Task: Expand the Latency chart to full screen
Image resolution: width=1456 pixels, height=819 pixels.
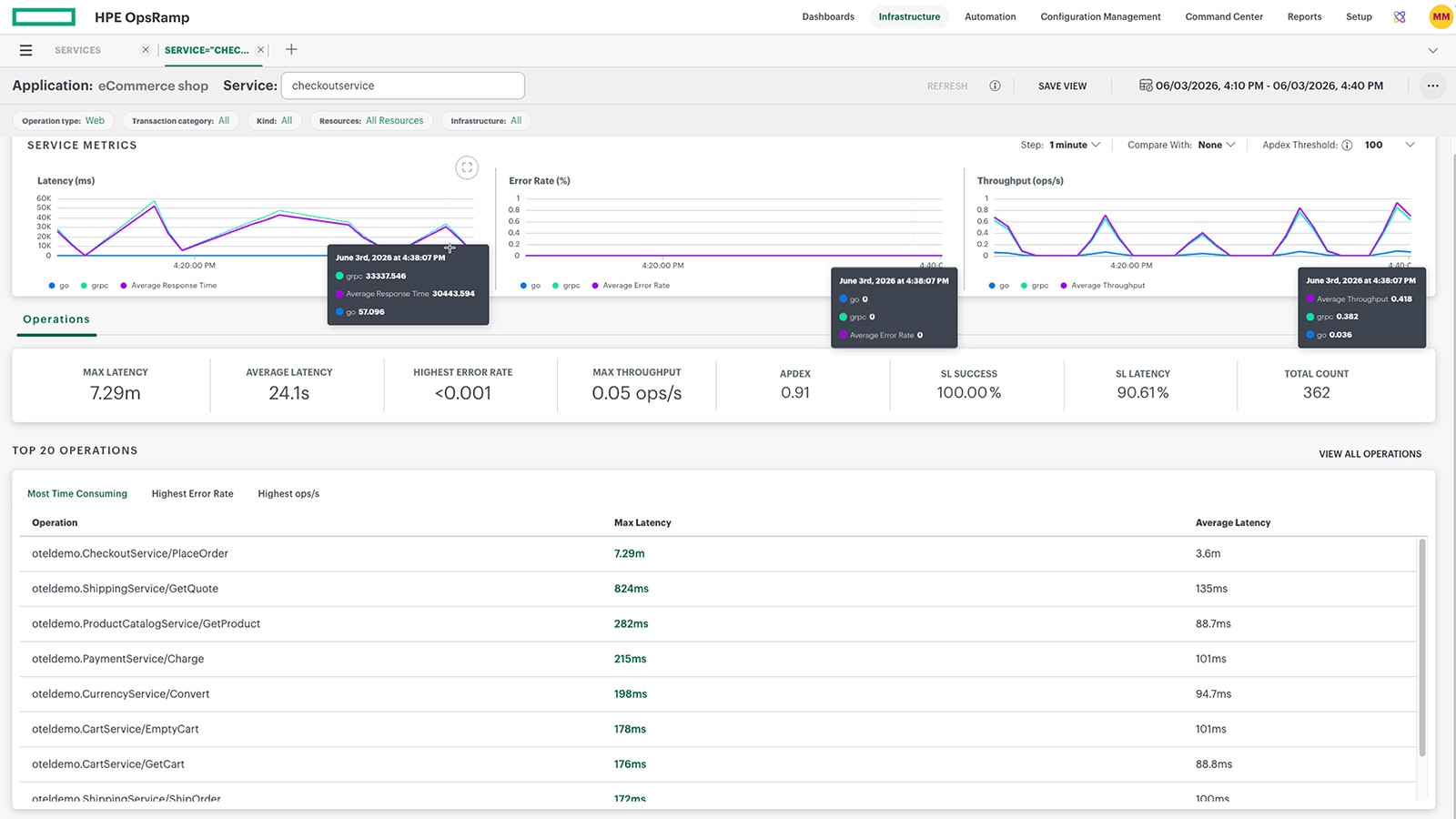Action: [x=467, y=167]
